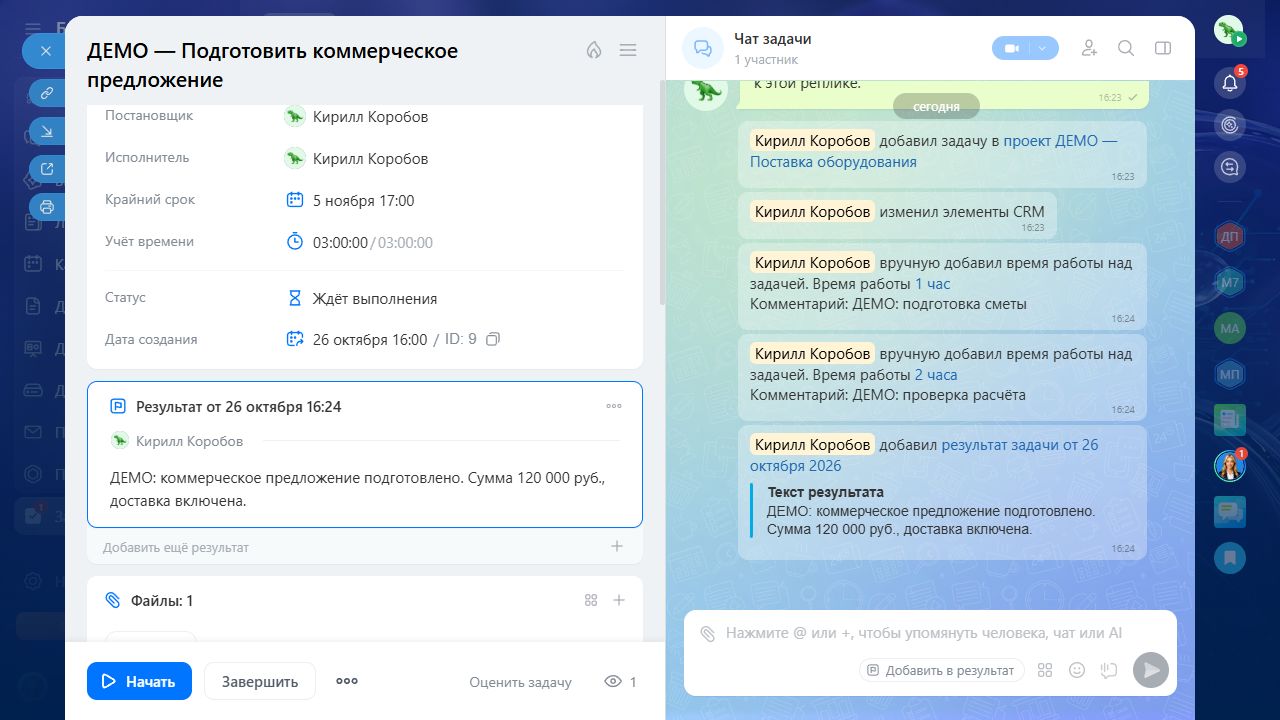Switch files grid view icon

pos(591,600)
